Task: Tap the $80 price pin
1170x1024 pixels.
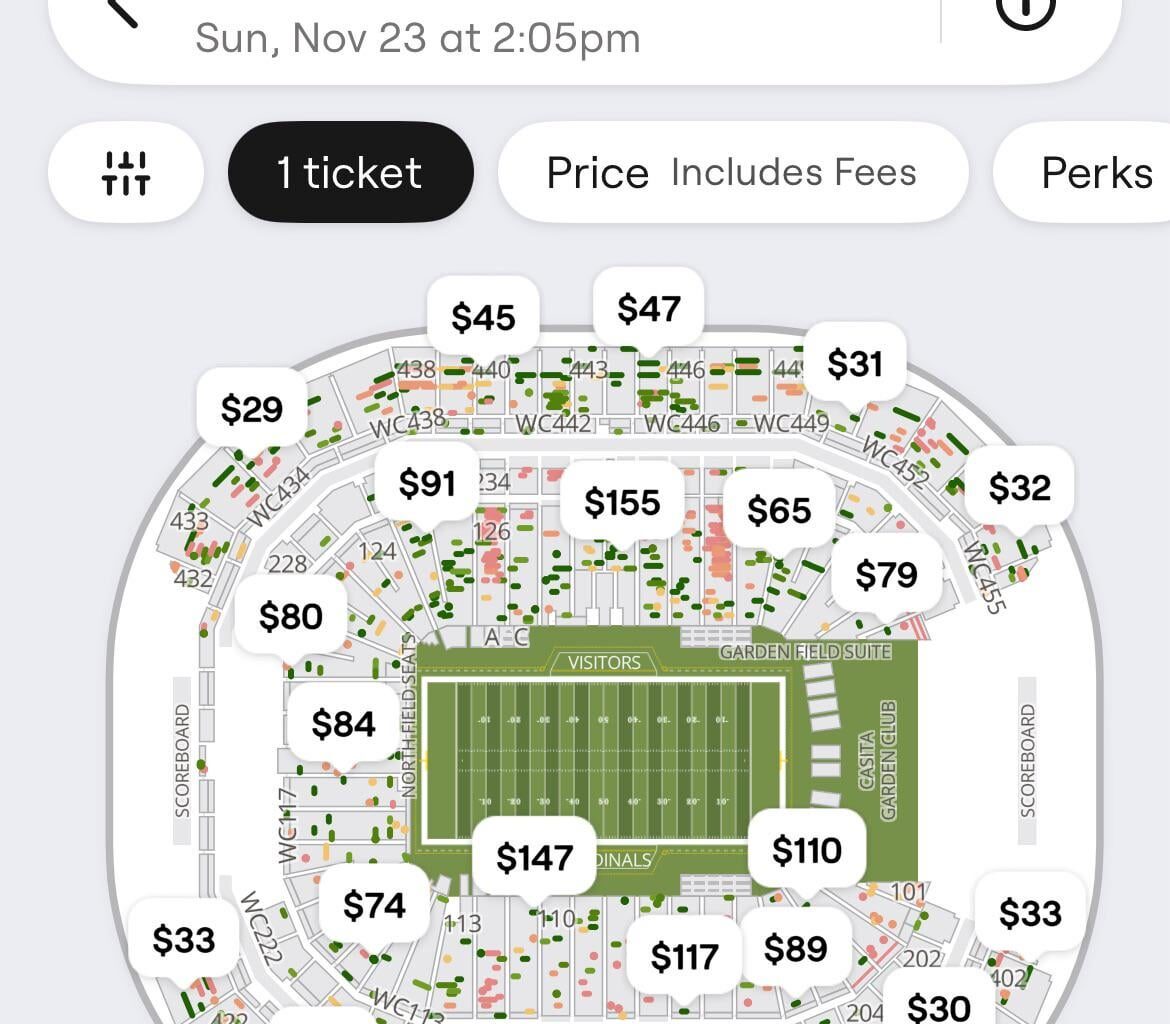Action: coord(291,616)
